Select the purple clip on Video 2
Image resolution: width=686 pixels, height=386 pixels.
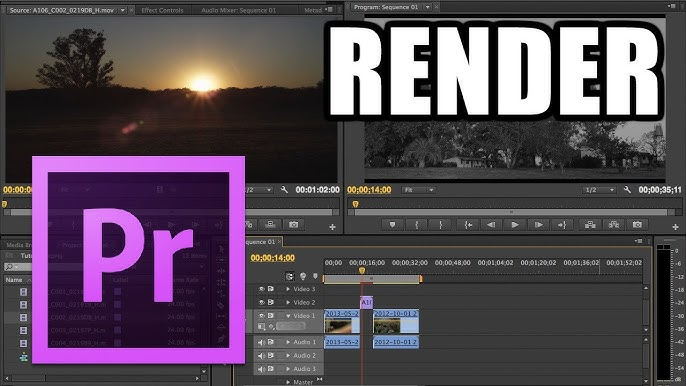367,302
